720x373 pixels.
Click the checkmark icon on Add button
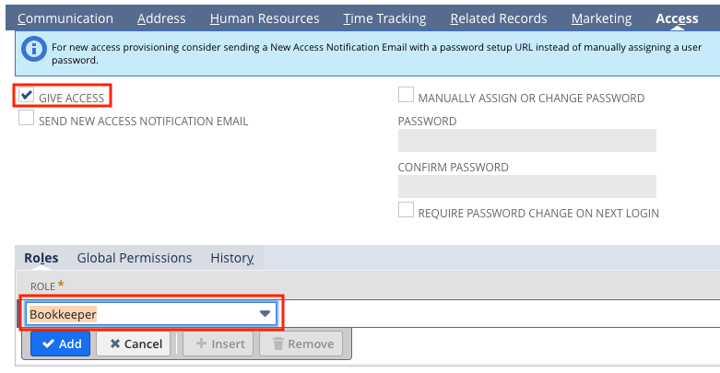pos(48,344)
